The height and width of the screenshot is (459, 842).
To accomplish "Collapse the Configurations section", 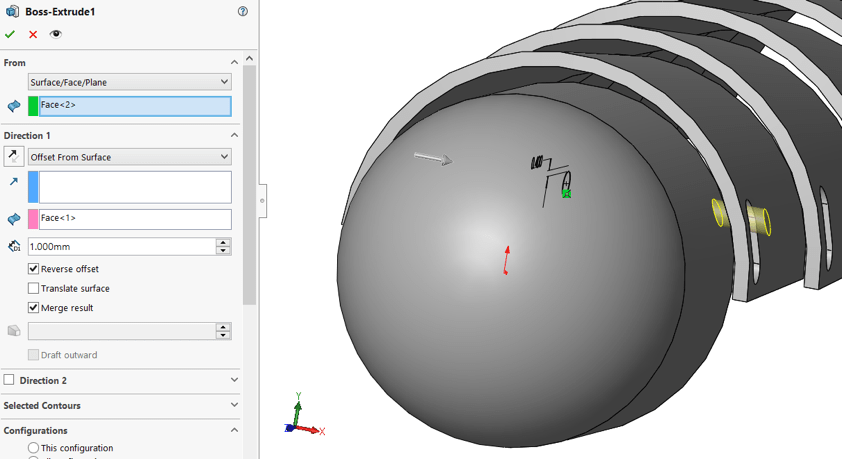I will 234,430.
